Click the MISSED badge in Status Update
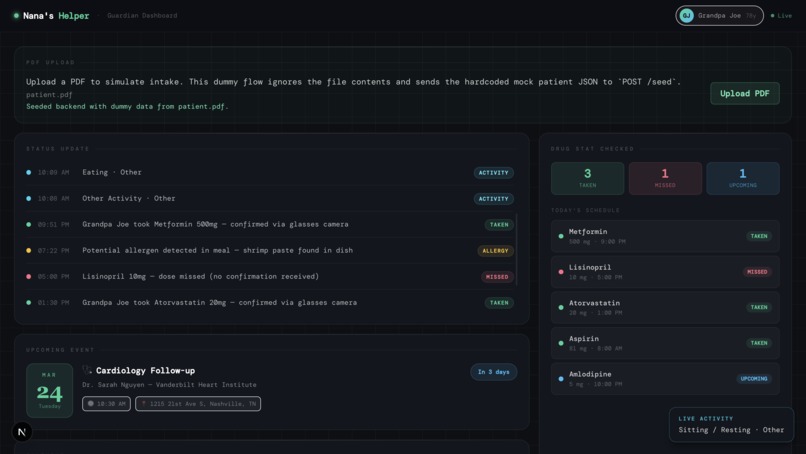 pyautogui.click(x=497, y=277)
